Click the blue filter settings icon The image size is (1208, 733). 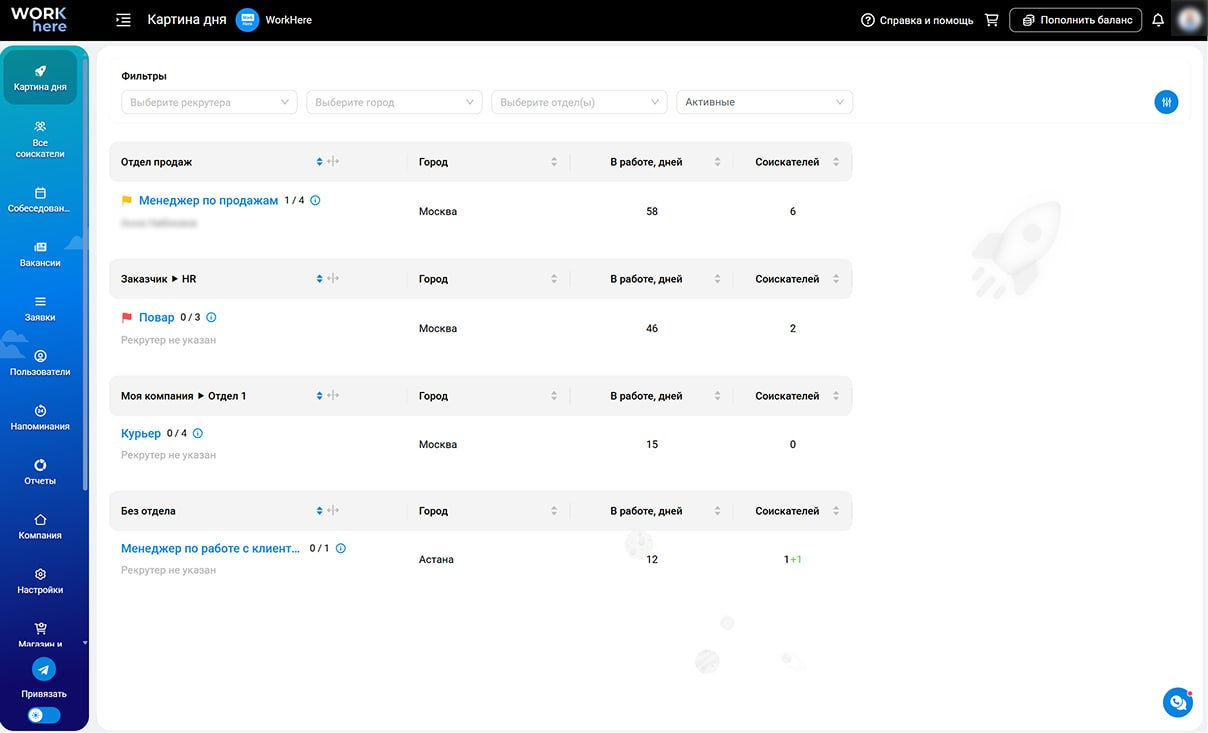click(x=1166, y=102)
